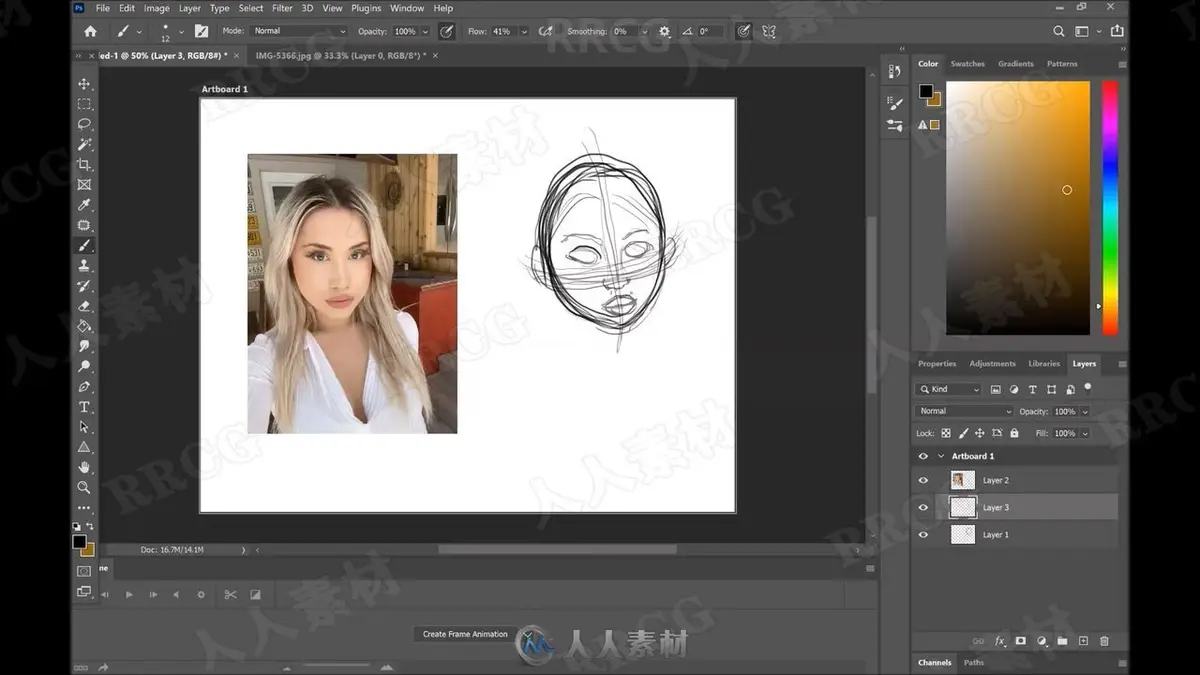Viewport: 1200px width, 675px height.
Task: Open layer blend mode Normal dropdown
Action: pyautogui.click(x=965, y=411)
